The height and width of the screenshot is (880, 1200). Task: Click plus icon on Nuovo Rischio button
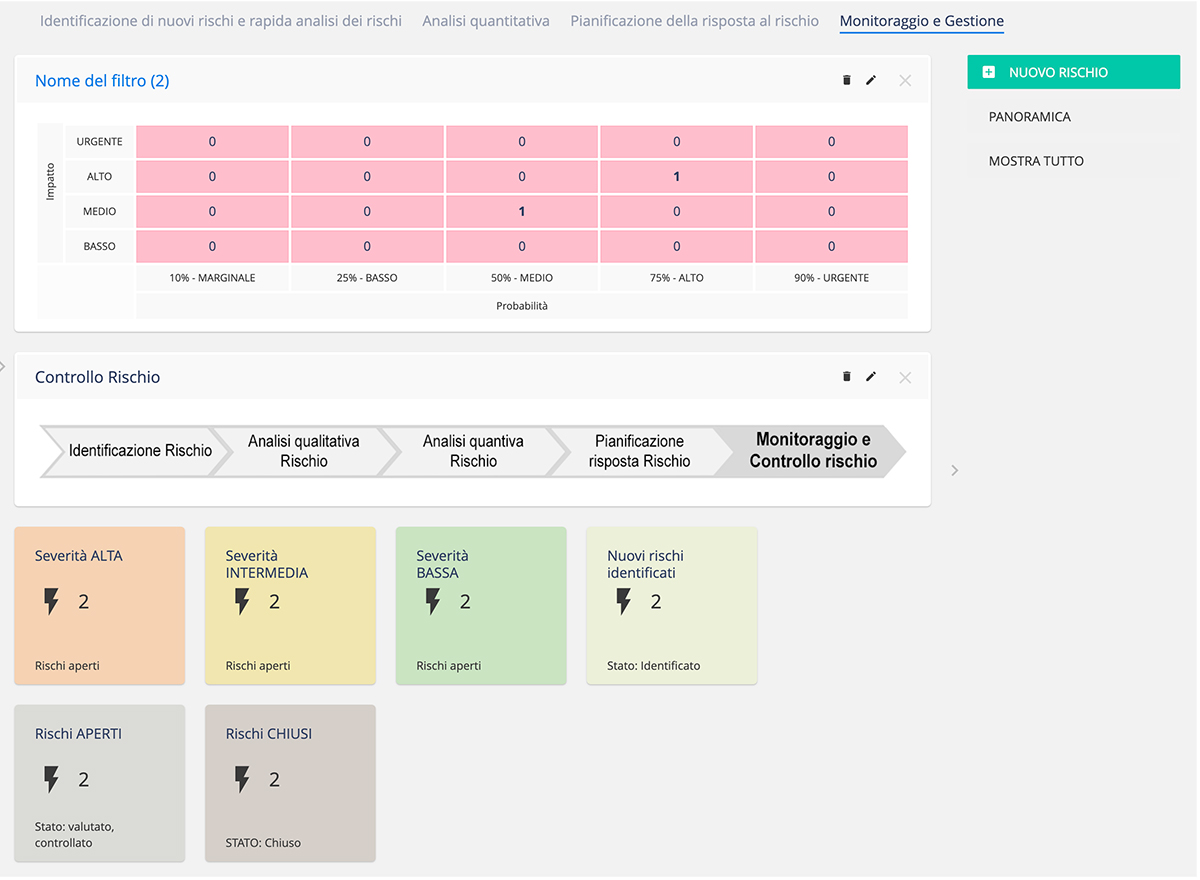989,72
